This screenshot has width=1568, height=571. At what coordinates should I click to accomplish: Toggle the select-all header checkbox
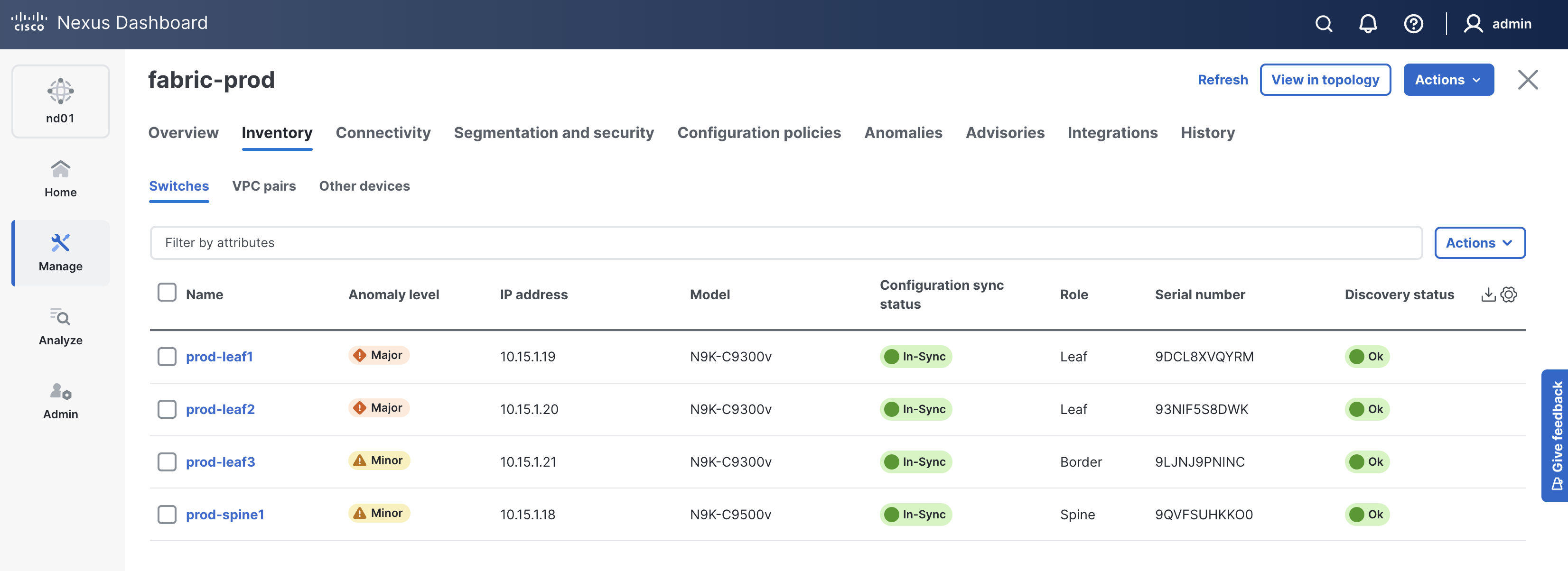pos(167,293)
